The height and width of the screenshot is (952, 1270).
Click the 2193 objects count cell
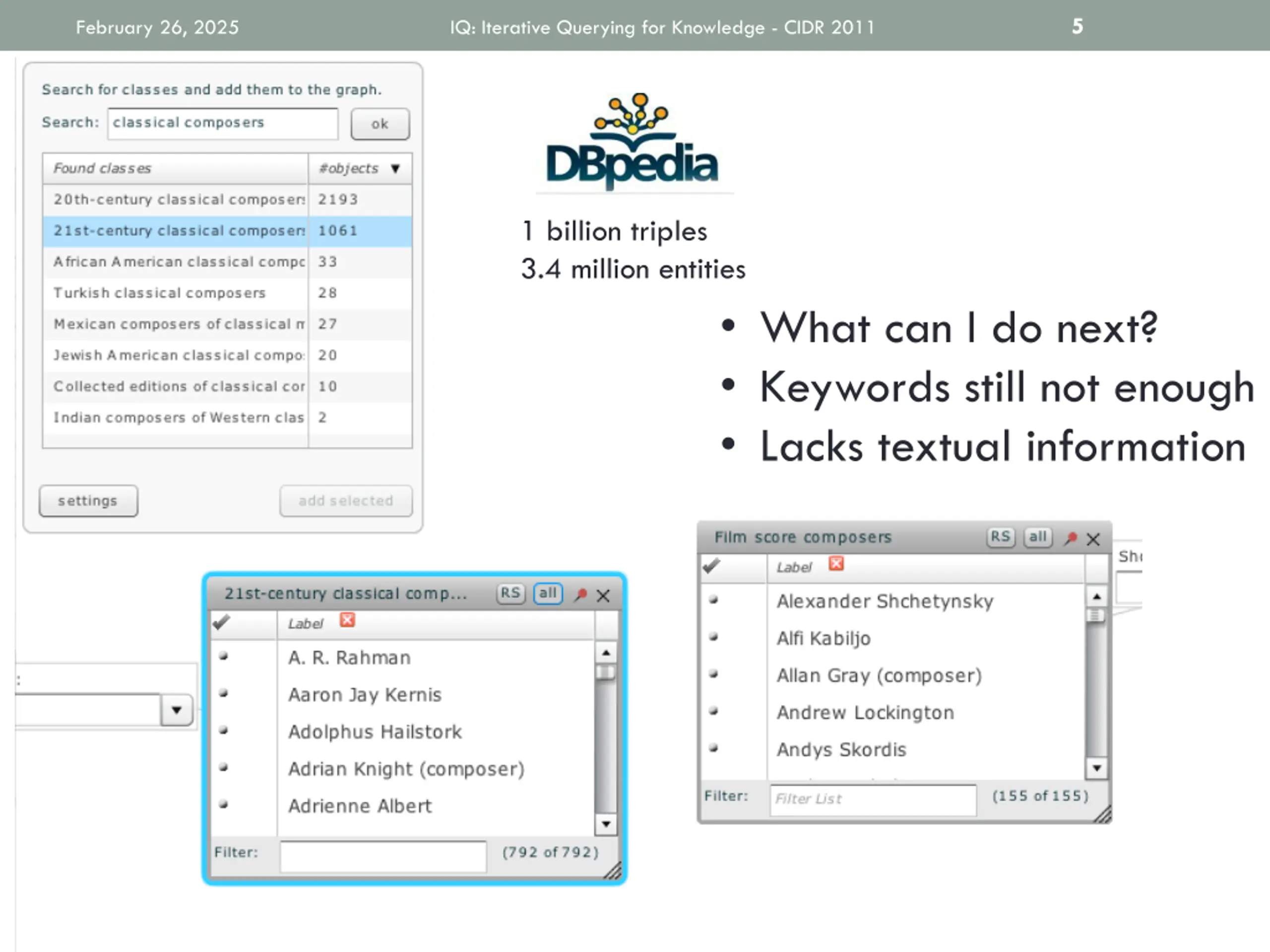[360, 199]
